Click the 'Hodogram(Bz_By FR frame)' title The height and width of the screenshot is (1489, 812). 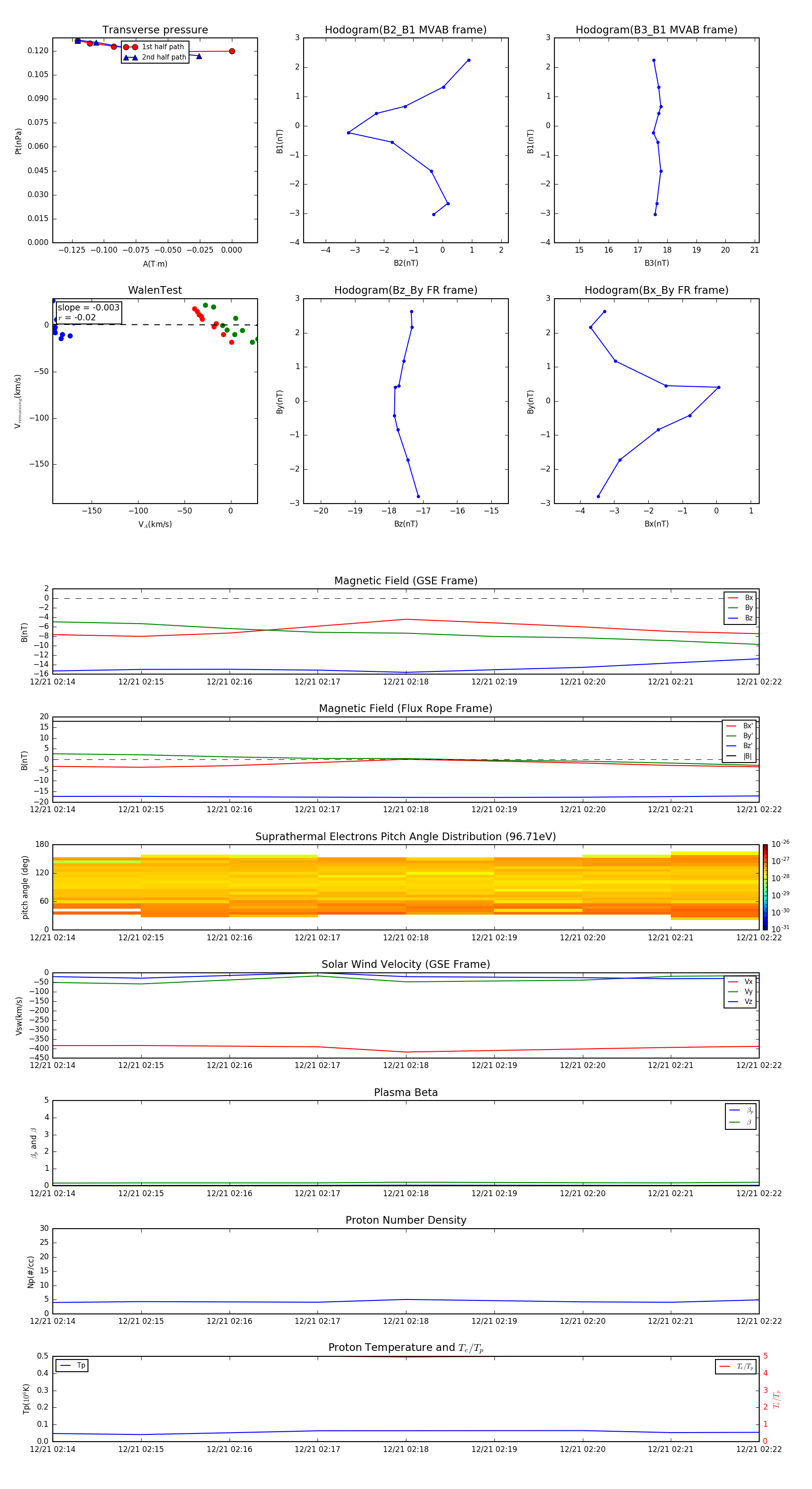406,290
